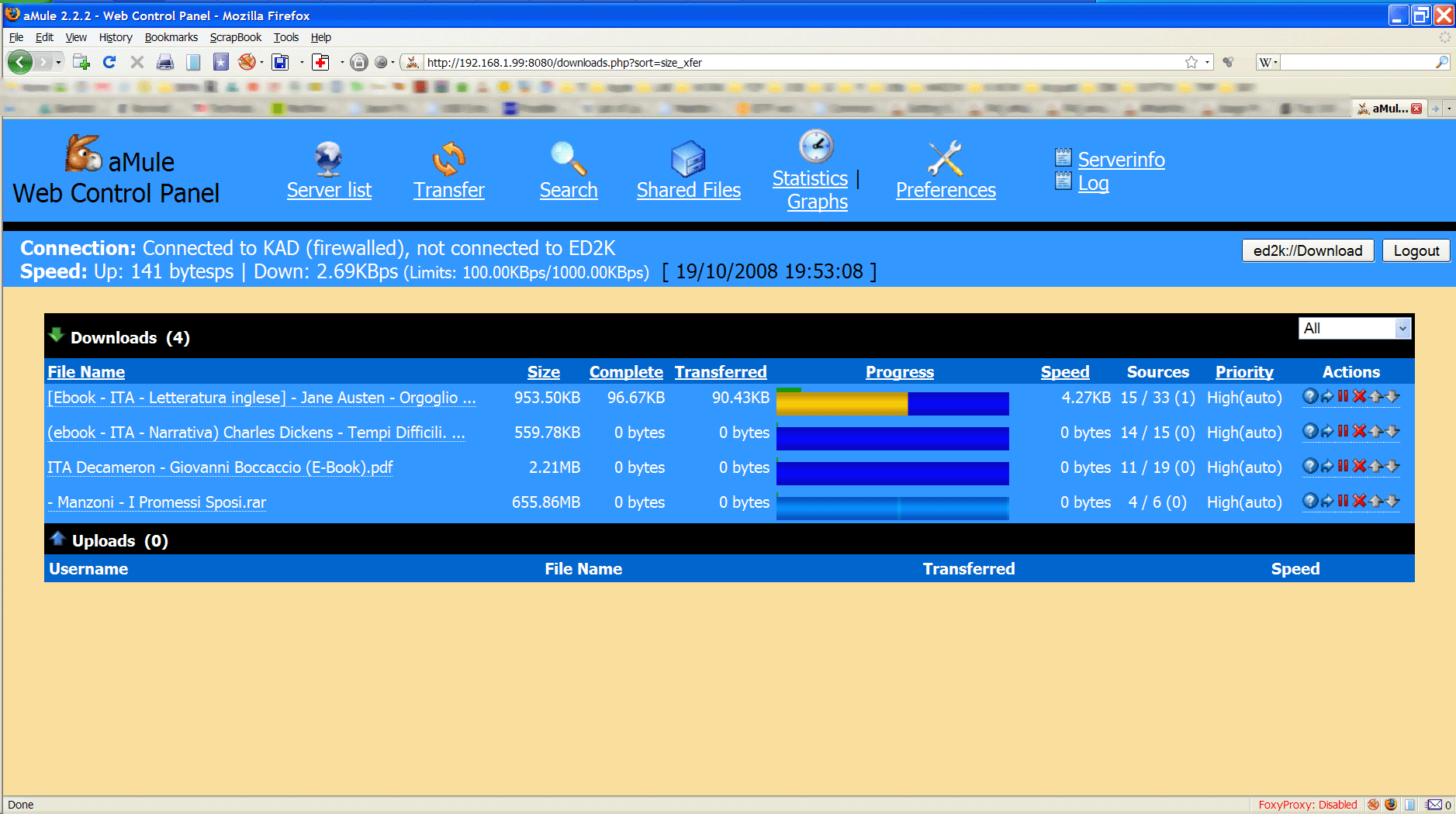Lower priority of Manzoni download
Viewport: 1456px width, 814px height.
1392,501
